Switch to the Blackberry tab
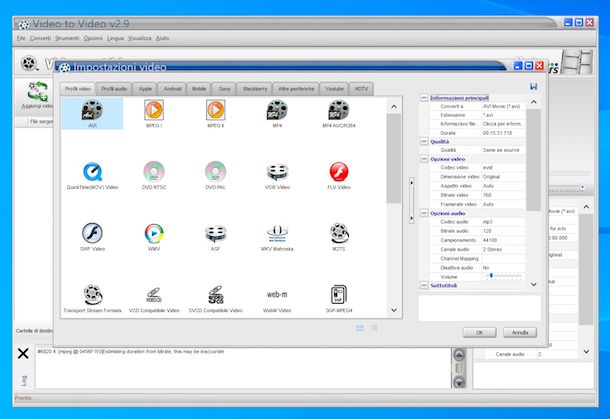 pos(255,89)
